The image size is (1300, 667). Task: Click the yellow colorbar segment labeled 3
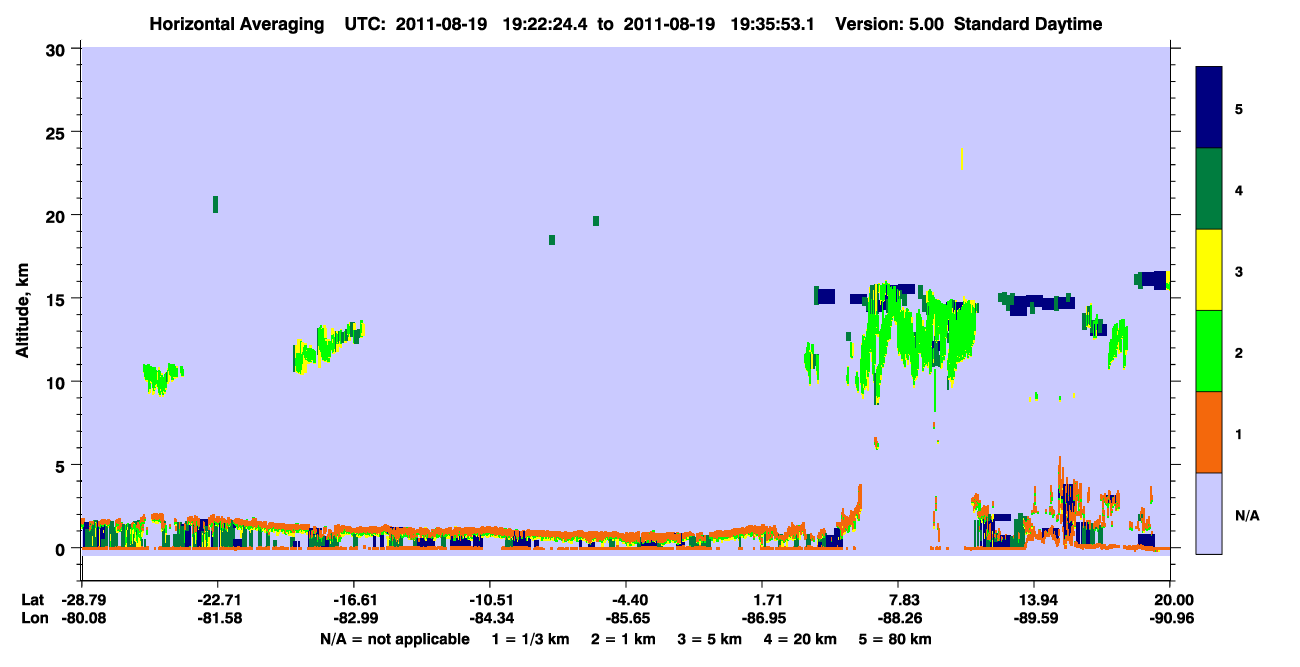click(1209, 270)
